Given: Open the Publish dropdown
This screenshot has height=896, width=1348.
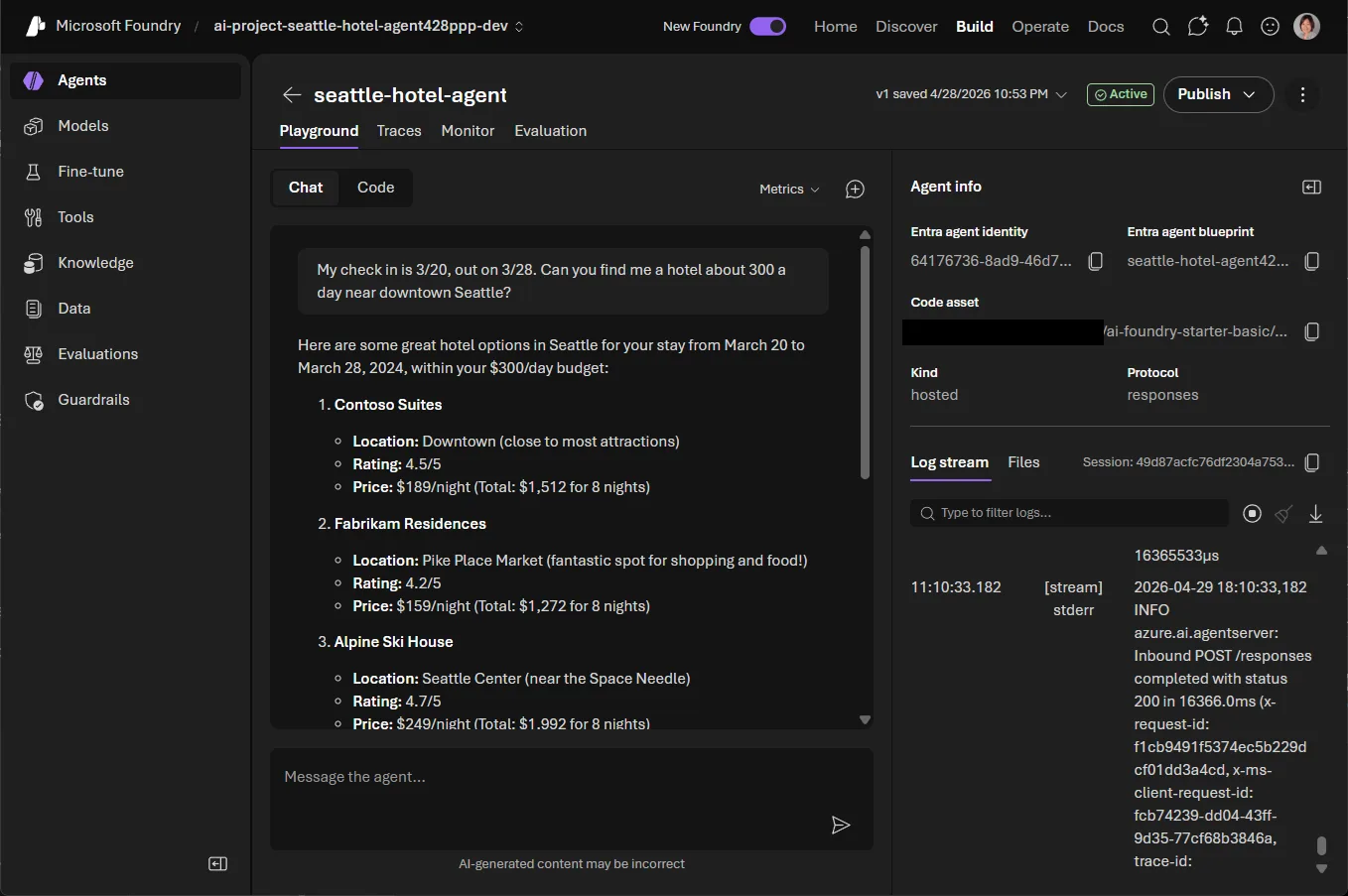Looking at the screenshot, I should 1218,94.
